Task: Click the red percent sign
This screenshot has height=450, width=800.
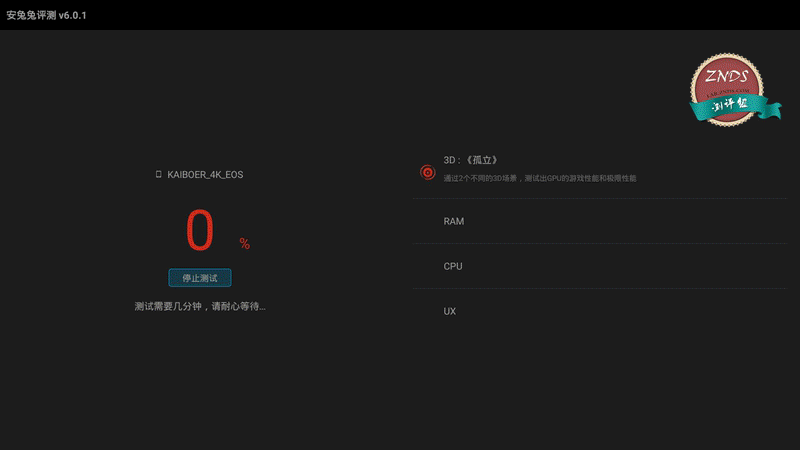Action: pos(245,243)
